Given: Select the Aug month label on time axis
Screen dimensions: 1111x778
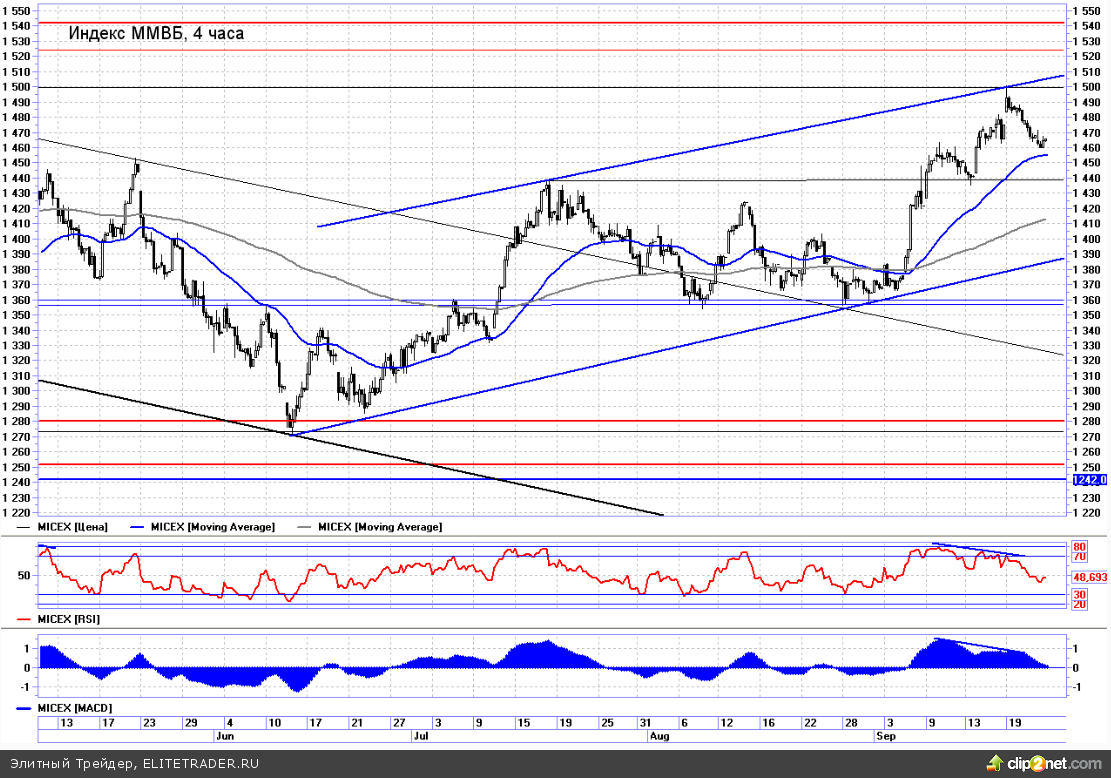Looking at the screenshot, I should [659, 735].
